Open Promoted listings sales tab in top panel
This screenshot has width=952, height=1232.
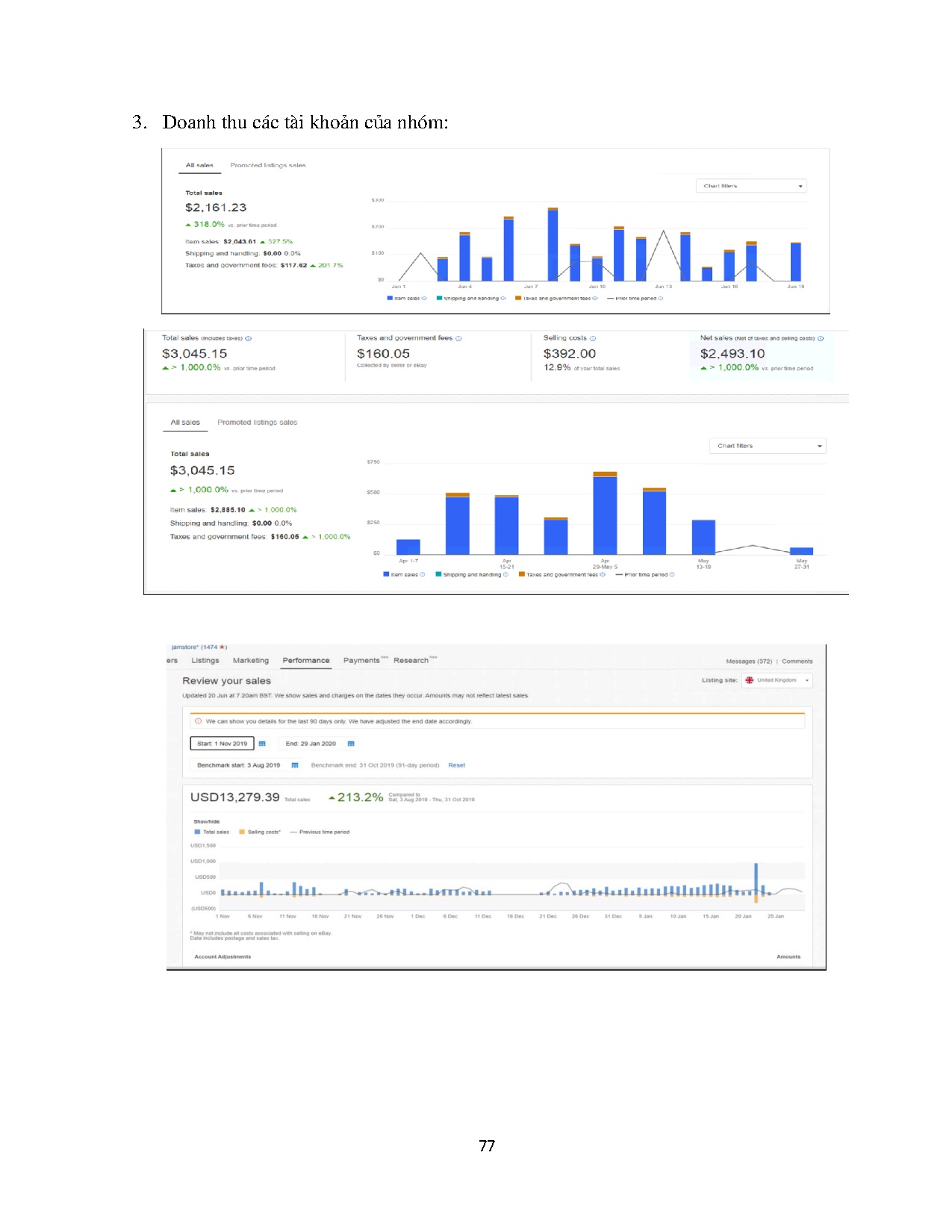coord(267,166)
